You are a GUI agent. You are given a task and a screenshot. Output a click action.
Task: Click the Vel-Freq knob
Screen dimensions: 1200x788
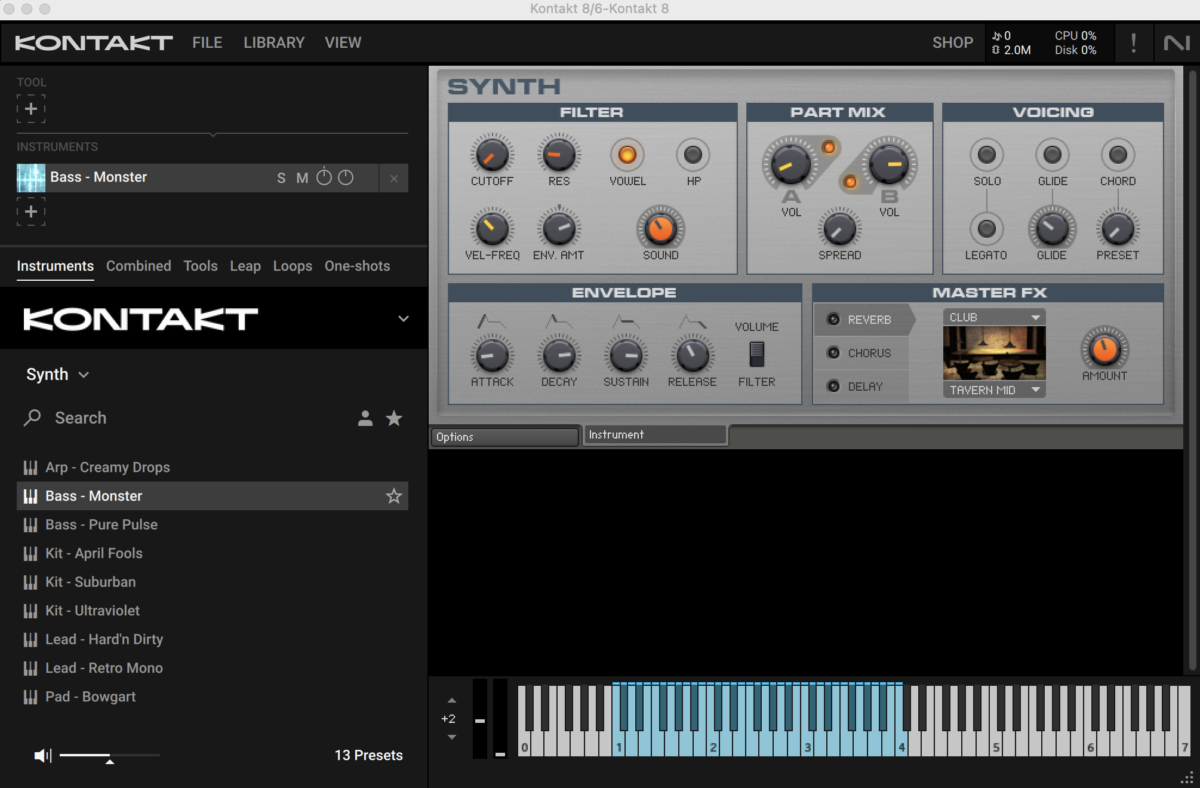[x=491, y=229]
